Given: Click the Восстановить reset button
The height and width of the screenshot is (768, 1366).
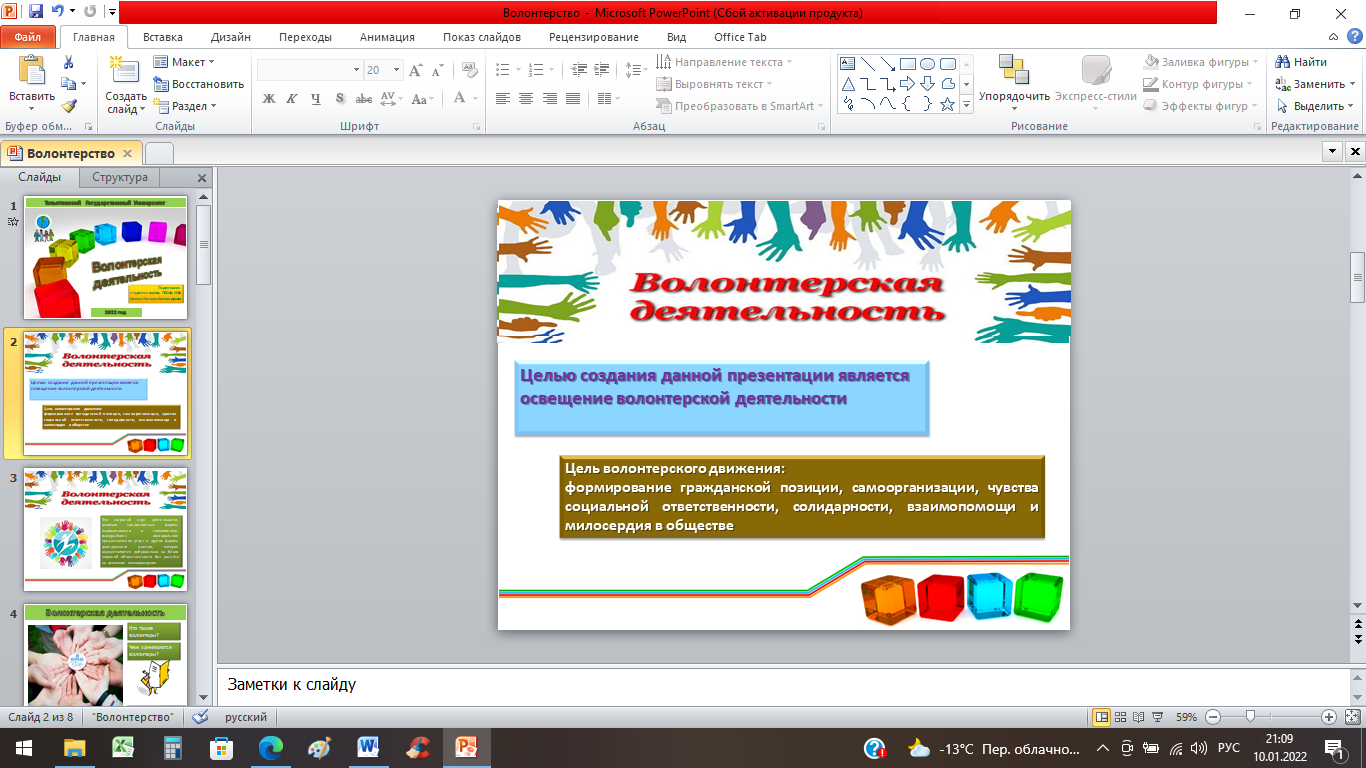Looking at the screenshot, I should (x=199, y=84).
